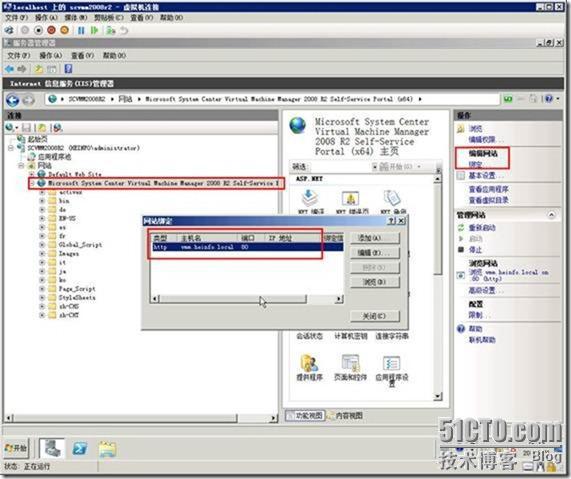Click 绑定 link in actions pane

[x=476, y=164]
